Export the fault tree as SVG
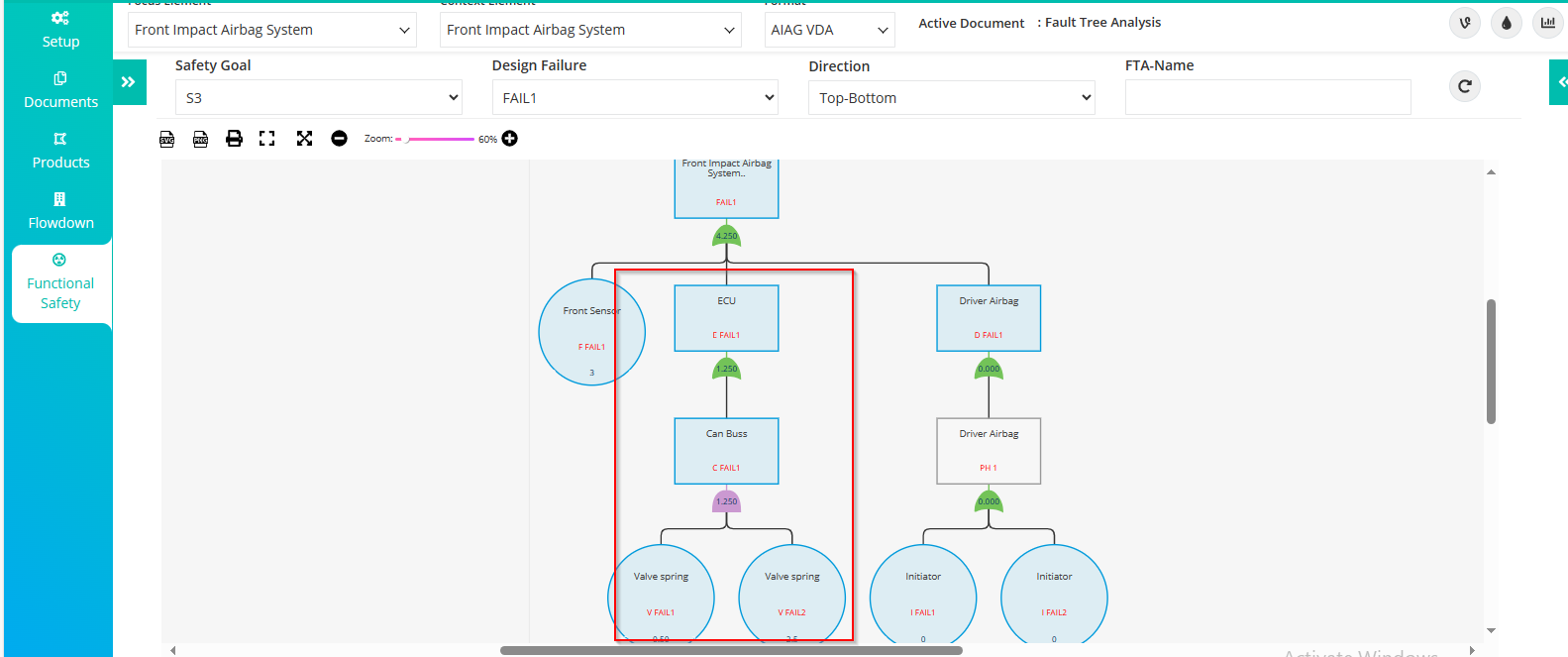 click(167, 139)
